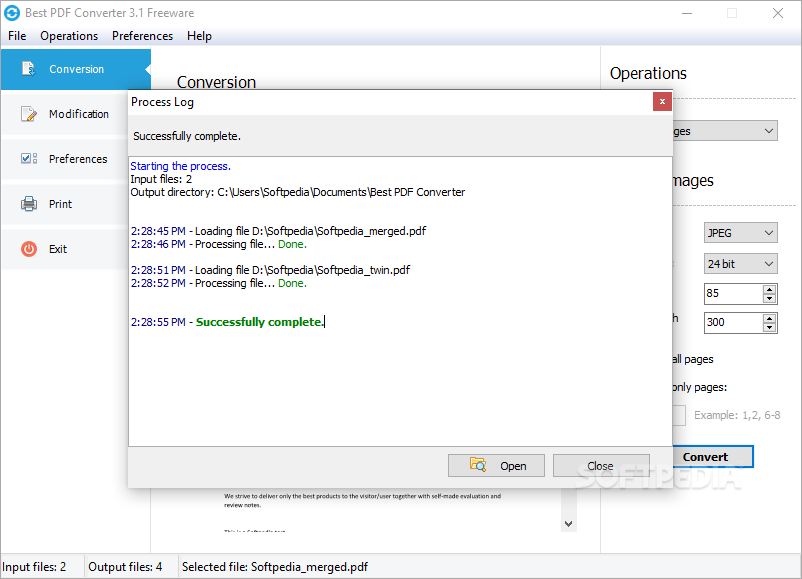802x579 pixels.
Task: Expand the operation type dropdown ending in 'ges'
Action: (769, 131)
